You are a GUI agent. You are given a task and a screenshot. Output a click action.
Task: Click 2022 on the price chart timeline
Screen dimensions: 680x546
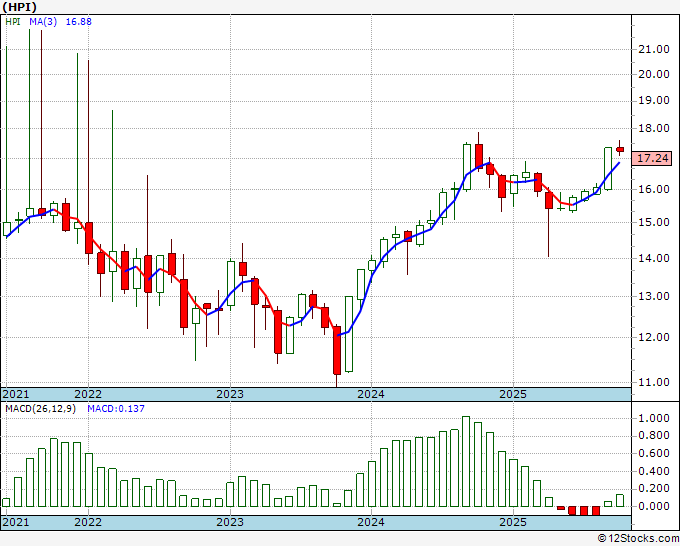[x=88, y=394]
